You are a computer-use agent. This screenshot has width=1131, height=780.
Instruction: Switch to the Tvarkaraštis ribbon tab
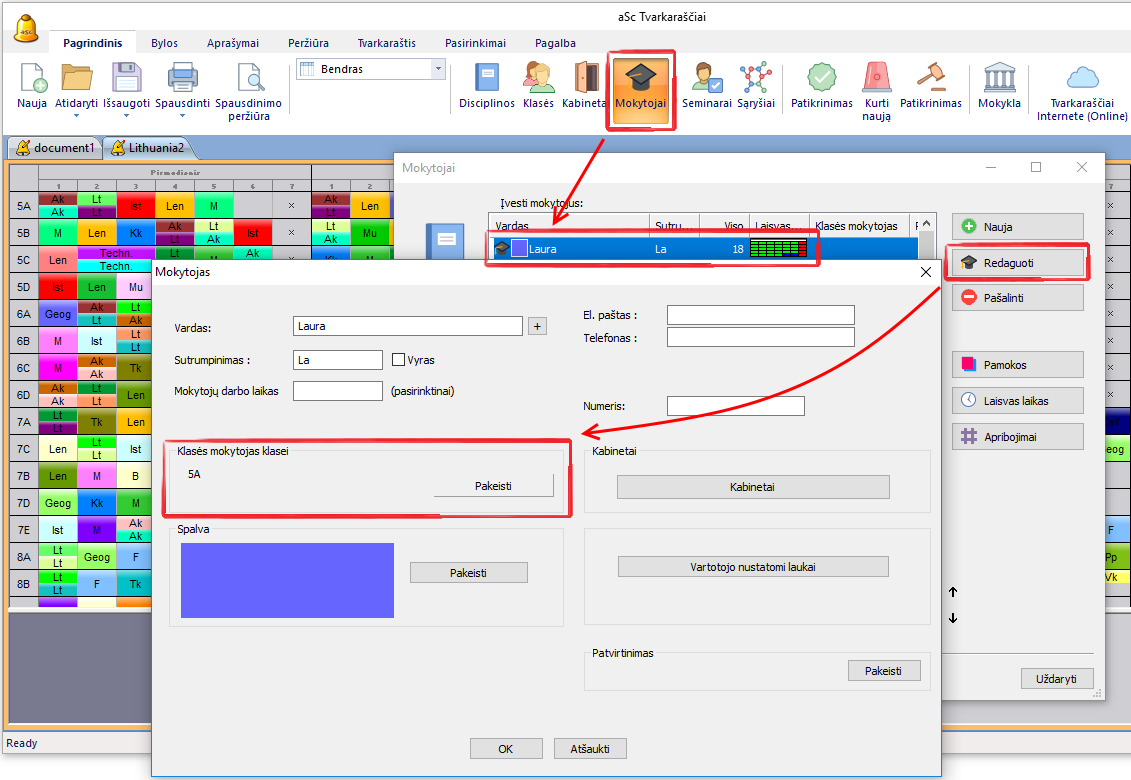point(386,43)
